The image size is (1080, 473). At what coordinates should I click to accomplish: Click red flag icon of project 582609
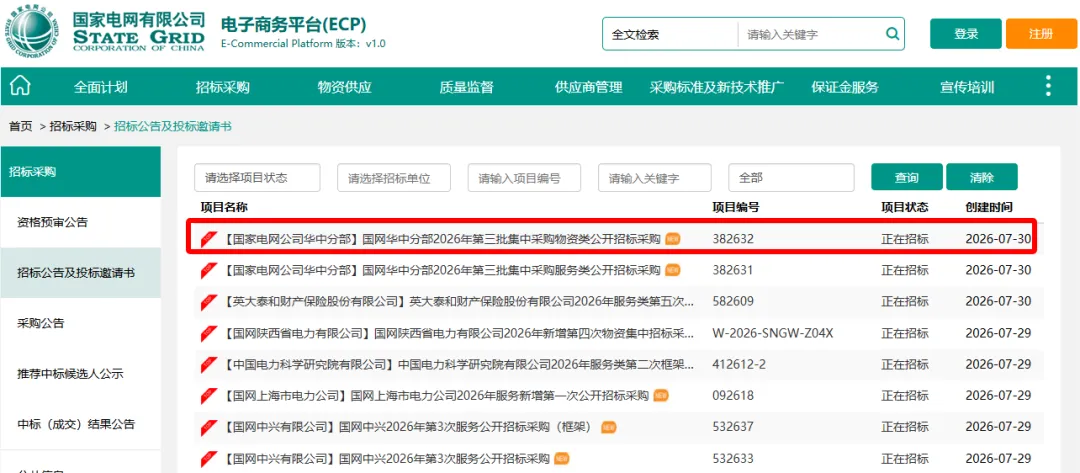(x=209, y=302)
